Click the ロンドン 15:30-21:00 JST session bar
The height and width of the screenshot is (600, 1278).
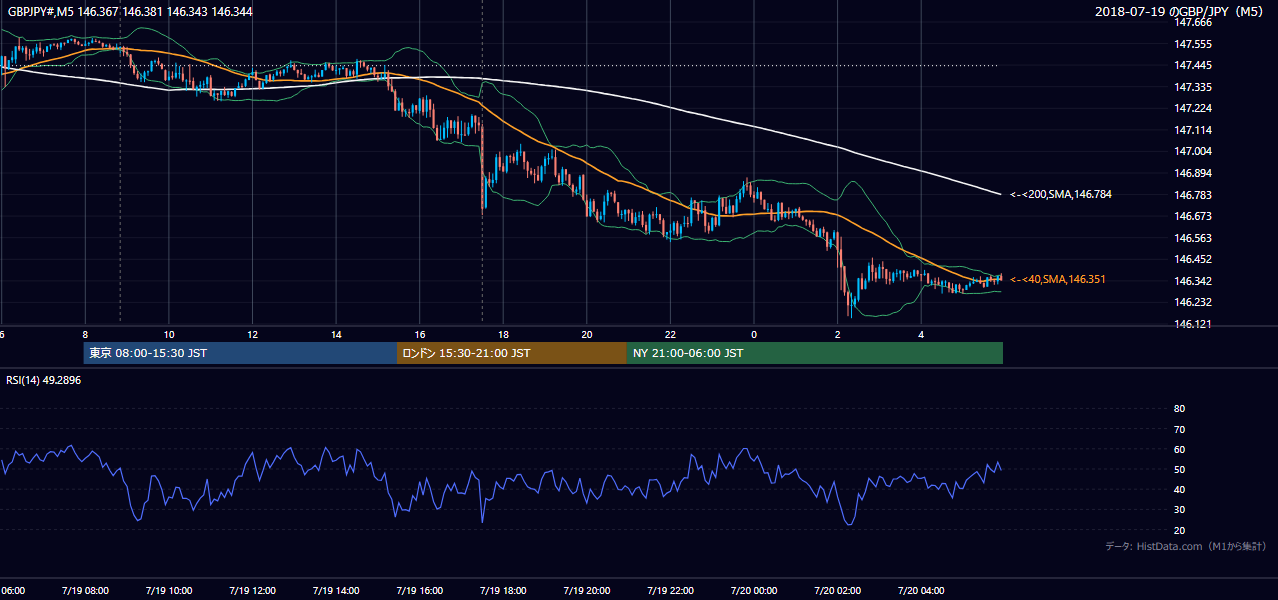(x=512, y=353)
